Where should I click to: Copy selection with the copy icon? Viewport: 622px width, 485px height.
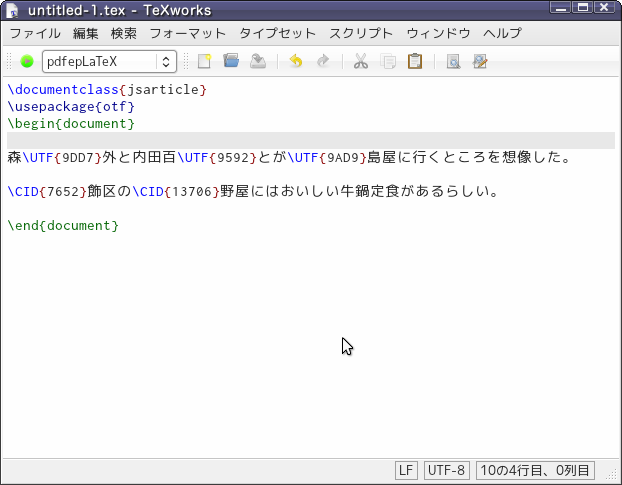388,61
